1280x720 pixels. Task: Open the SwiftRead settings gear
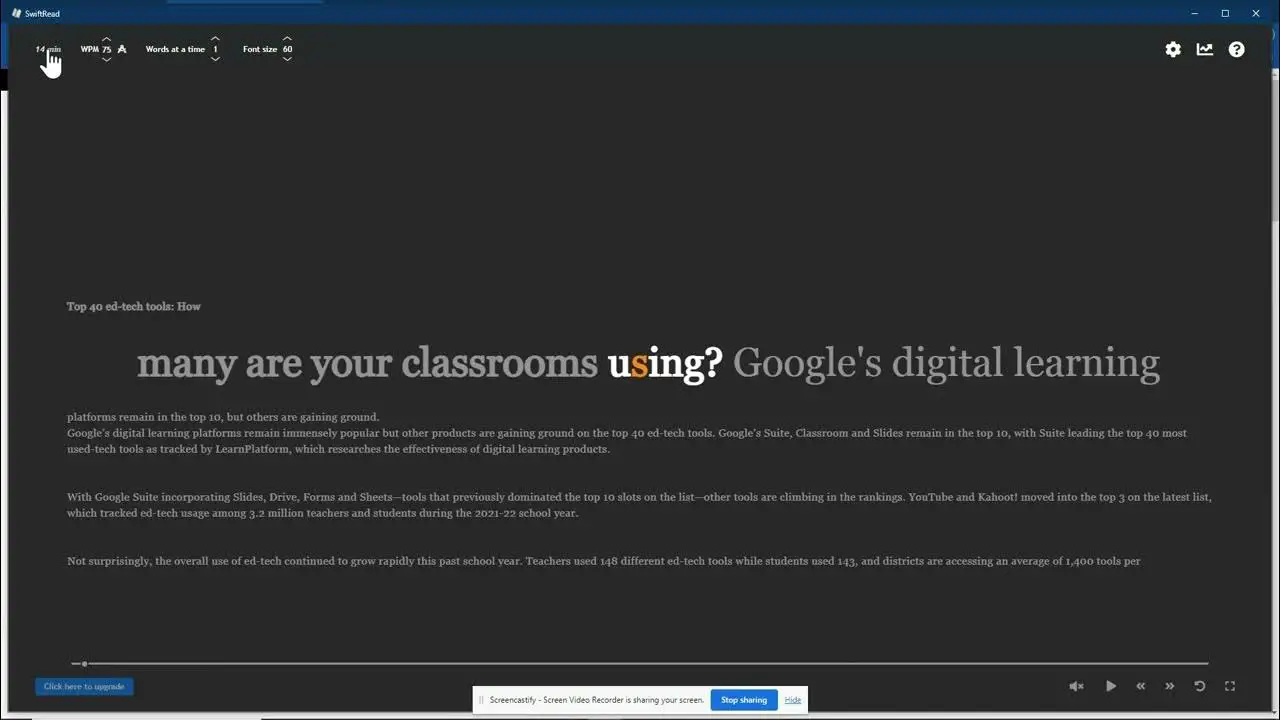pos(1173,49)
